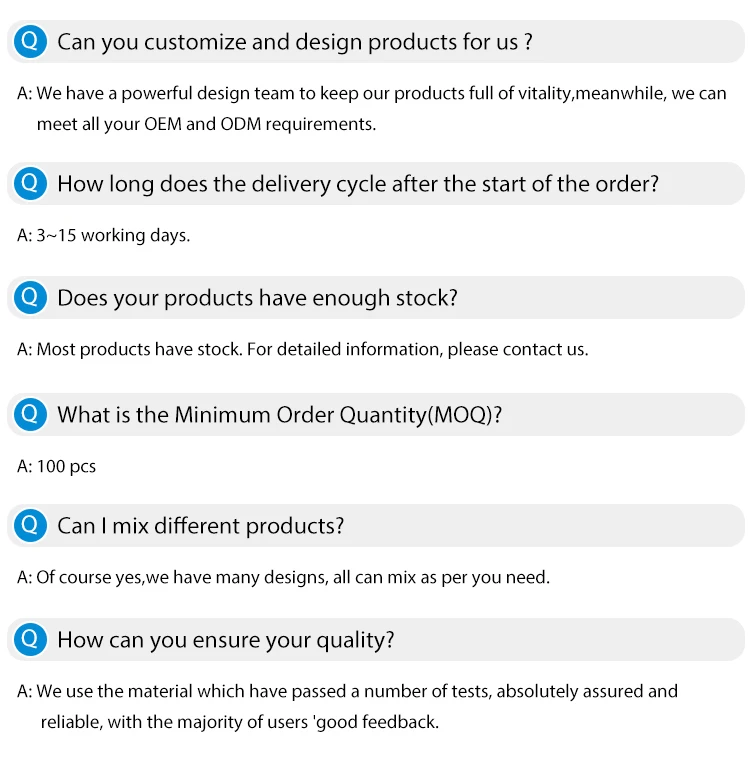Click the Q icon beside mix different products question
750x773 pixels.
tap(30, 526)
